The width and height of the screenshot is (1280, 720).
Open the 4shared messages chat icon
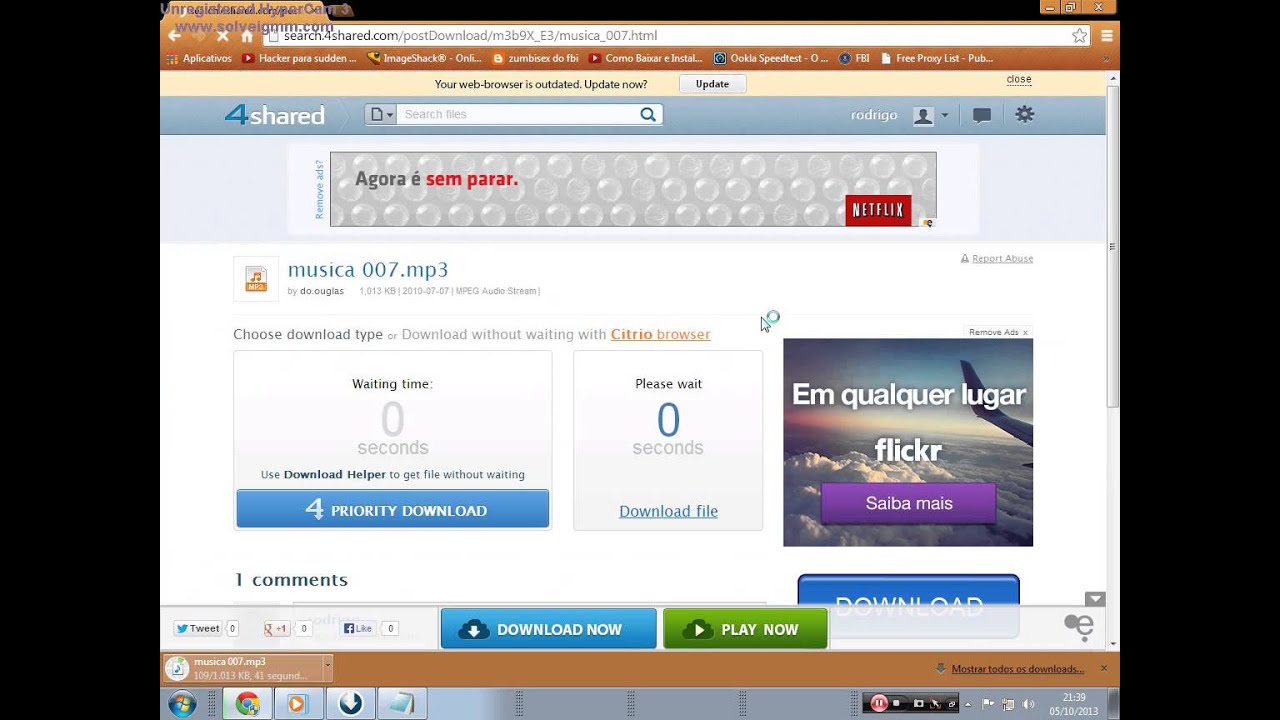coord(982,115)
